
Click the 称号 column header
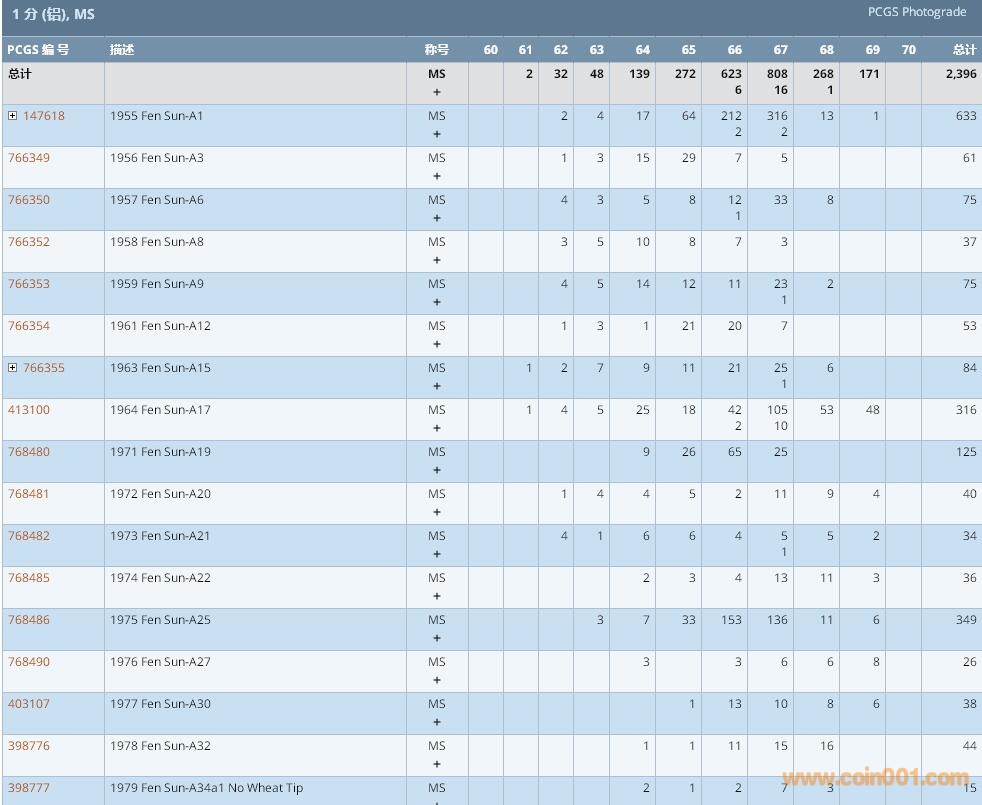point(436,50)
